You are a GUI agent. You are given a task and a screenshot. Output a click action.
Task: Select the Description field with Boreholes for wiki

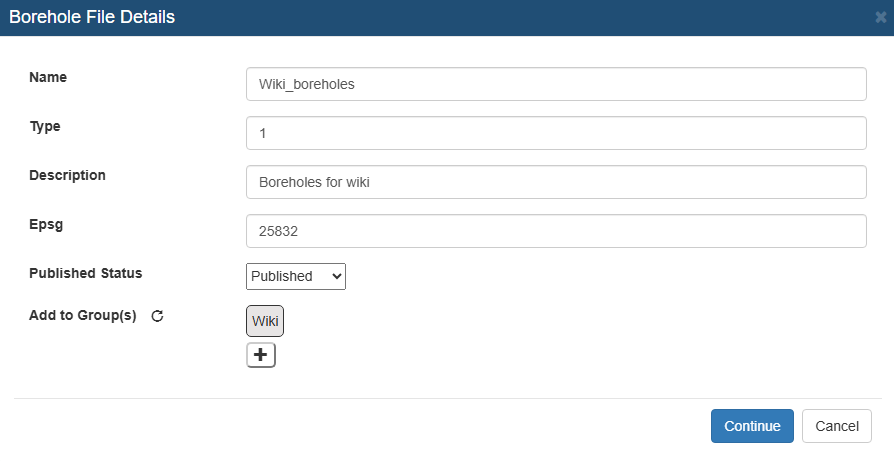pos(556,182)
